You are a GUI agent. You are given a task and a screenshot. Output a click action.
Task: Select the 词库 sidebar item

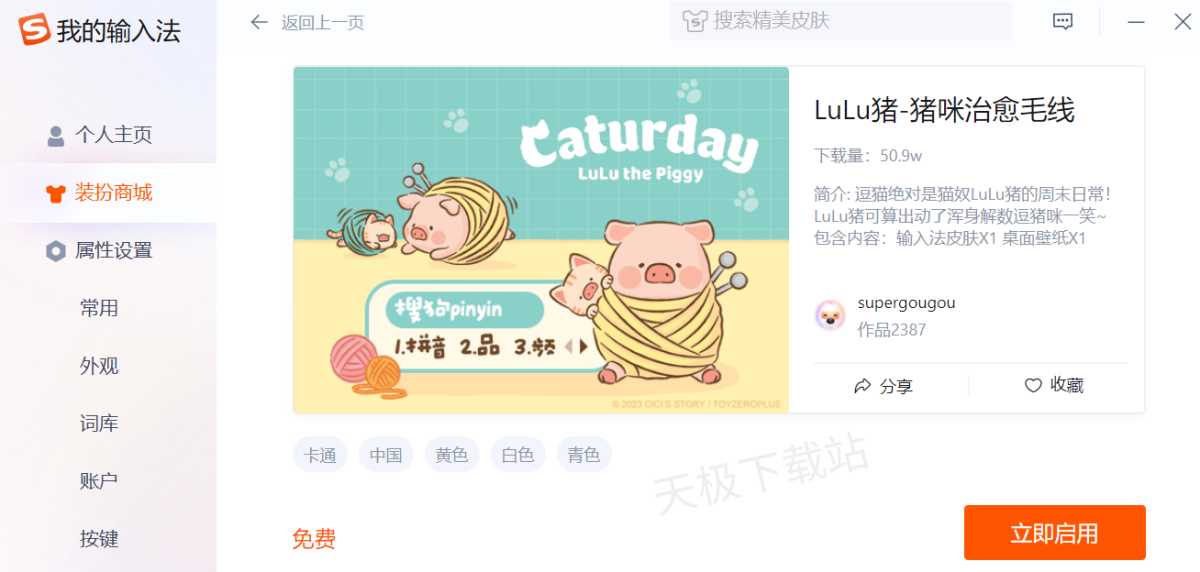click(100, 424)
